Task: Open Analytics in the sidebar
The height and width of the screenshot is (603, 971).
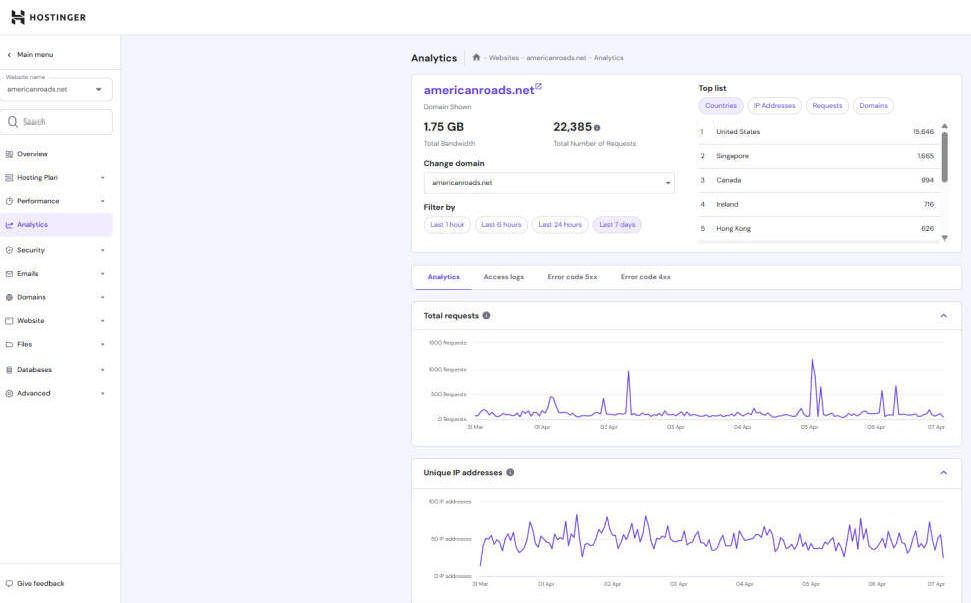Action: 56,225
